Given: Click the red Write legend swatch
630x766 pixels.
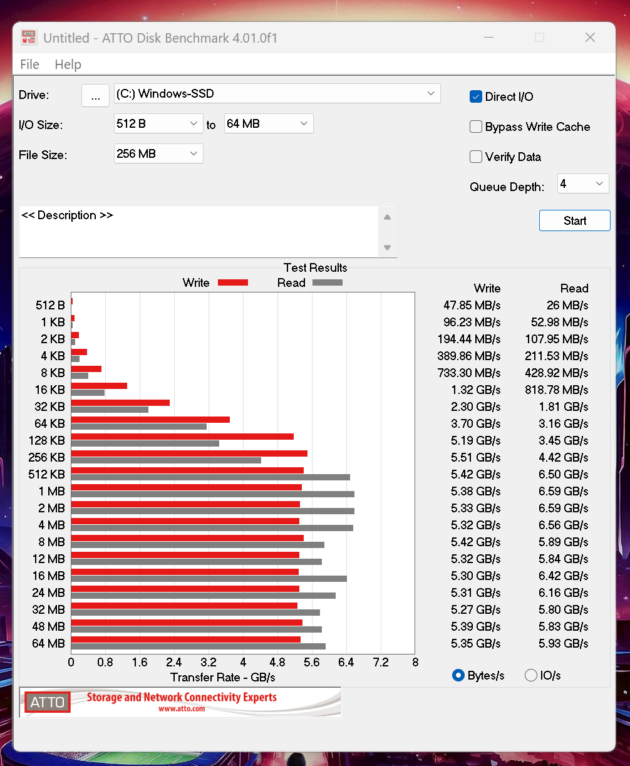Looking at the screenshot, I should (x=233, y=282).
